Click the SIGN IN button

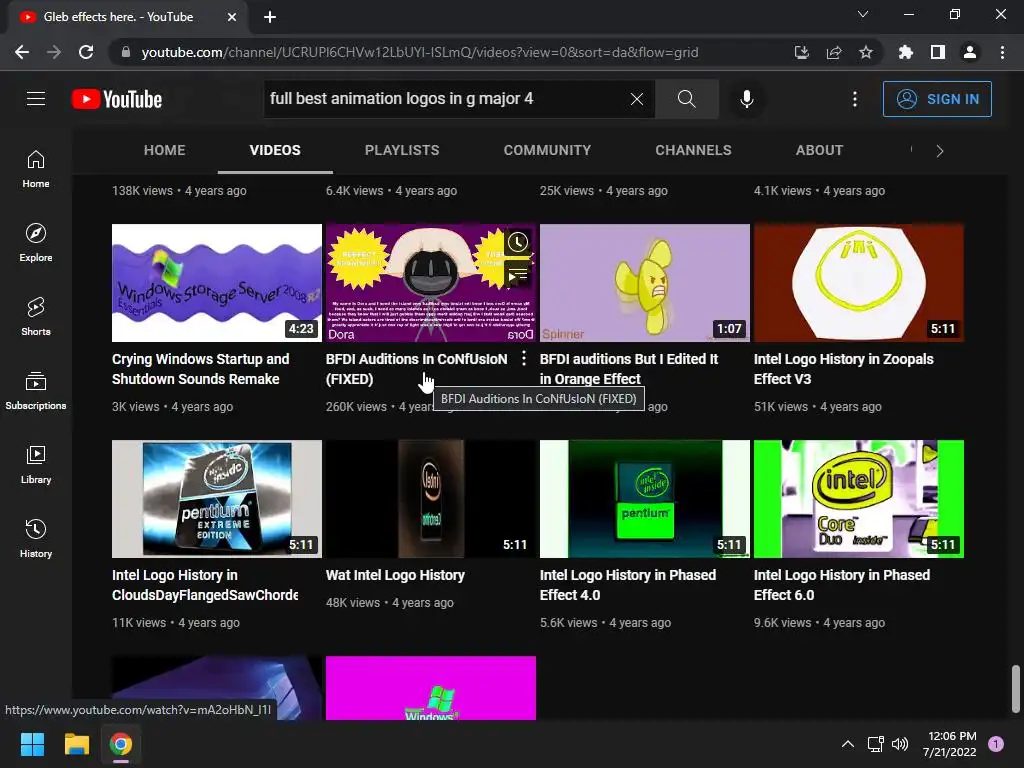click(937, 99)
